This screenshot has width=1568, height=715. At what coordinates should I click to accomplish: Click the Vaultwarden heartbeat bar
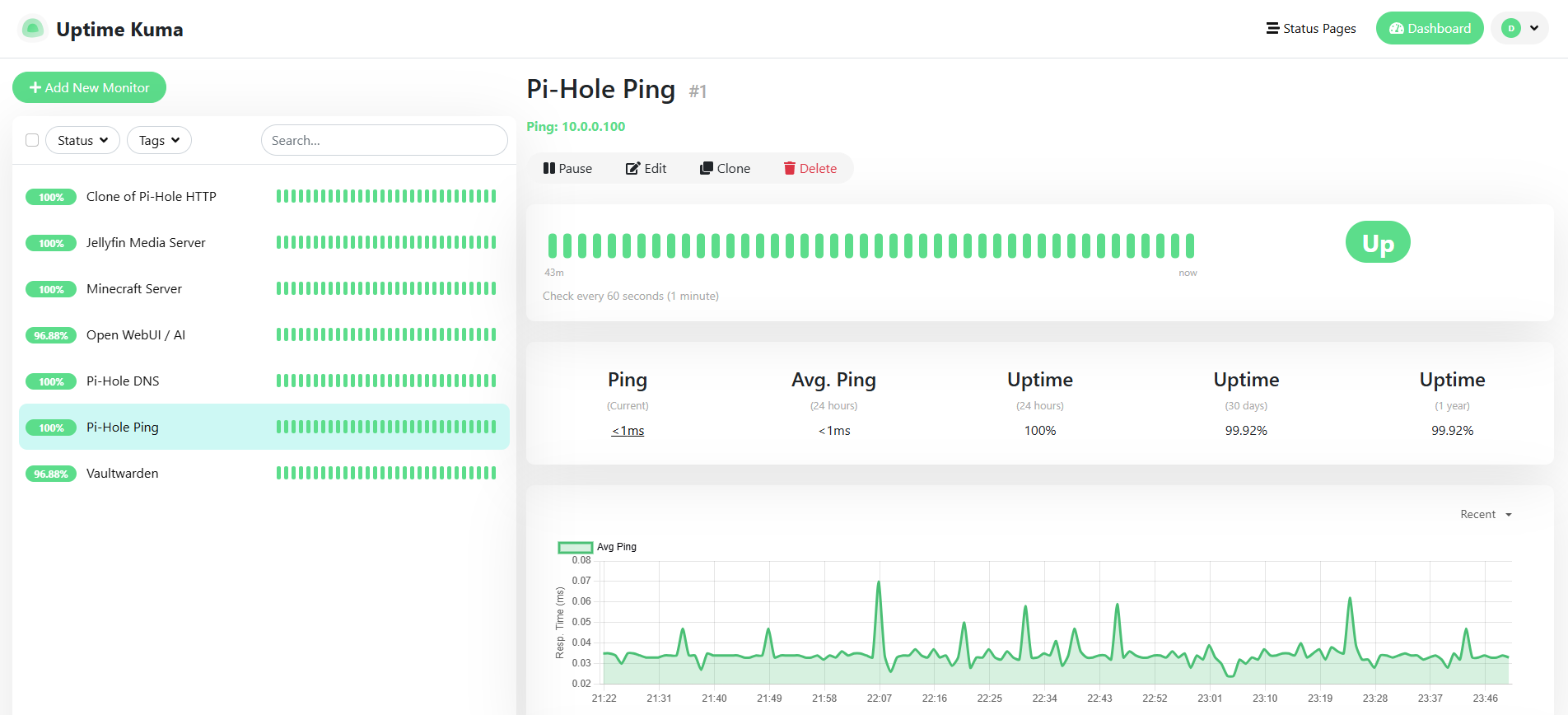[386, 473]
